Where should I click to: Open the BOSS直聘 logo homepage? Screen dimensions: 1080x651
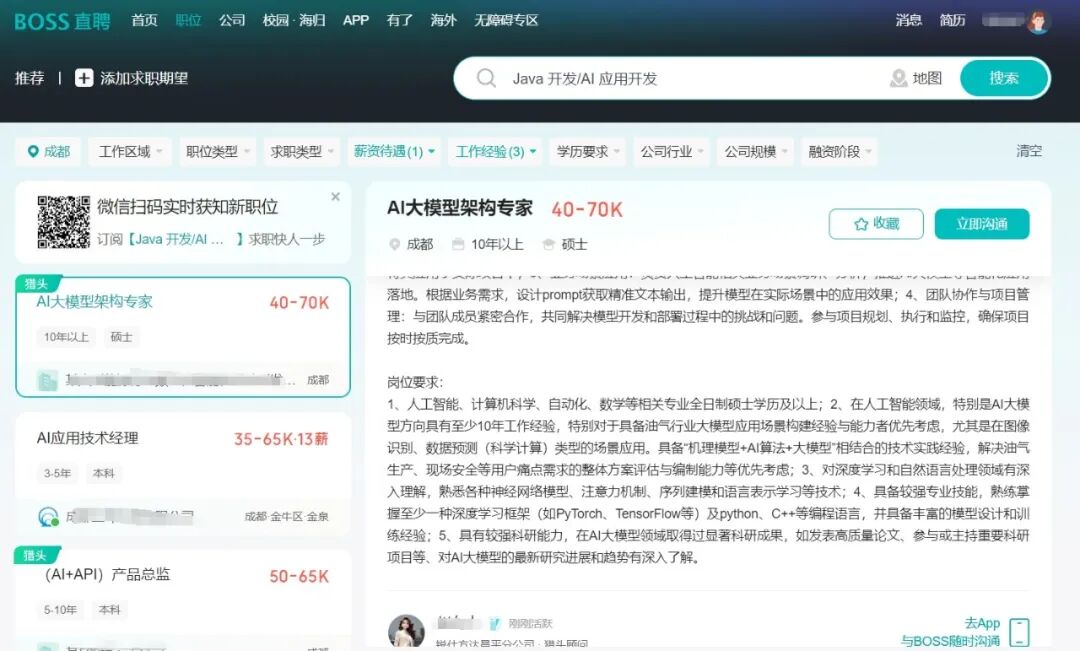click(x=62, y=21)
